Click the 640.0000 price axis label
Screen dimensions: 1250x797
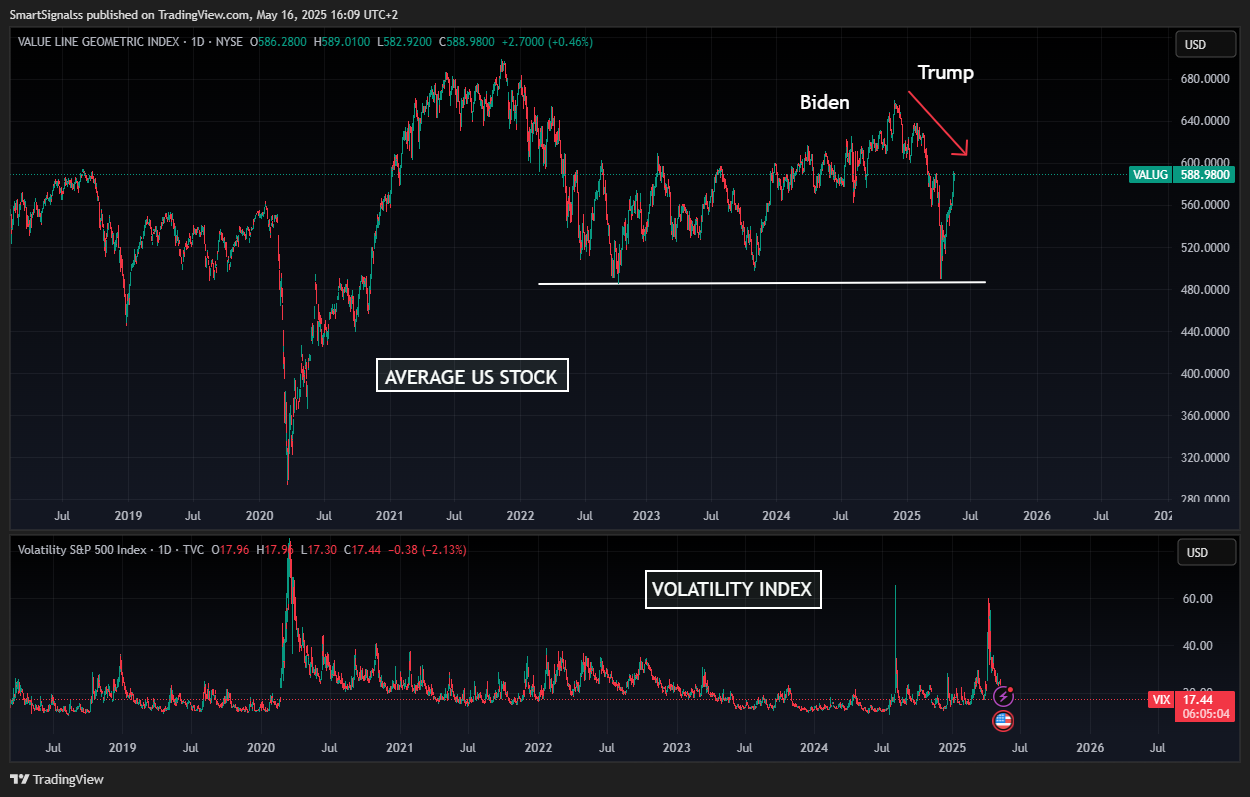[1206, 120]
